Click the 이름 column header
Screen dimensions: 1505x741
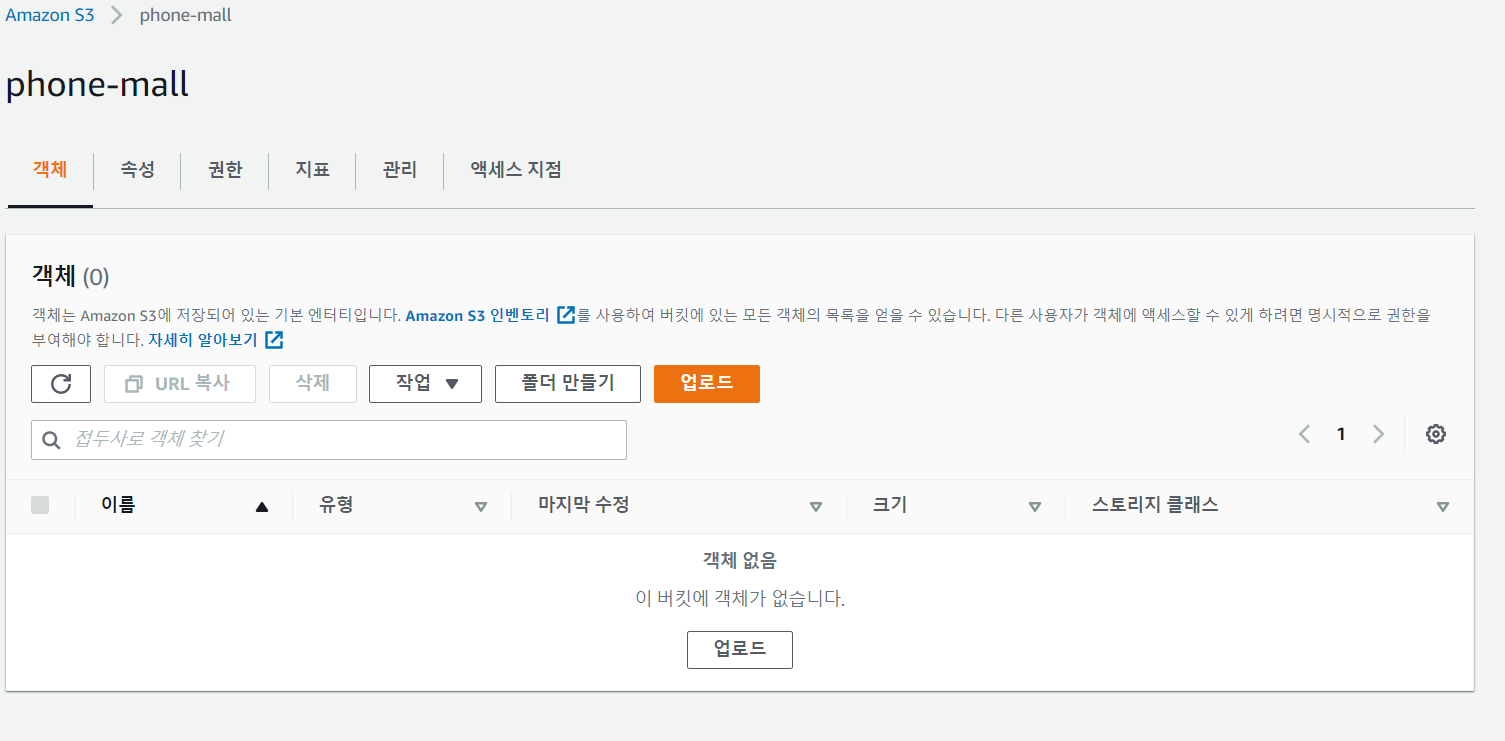pos(118,505)
